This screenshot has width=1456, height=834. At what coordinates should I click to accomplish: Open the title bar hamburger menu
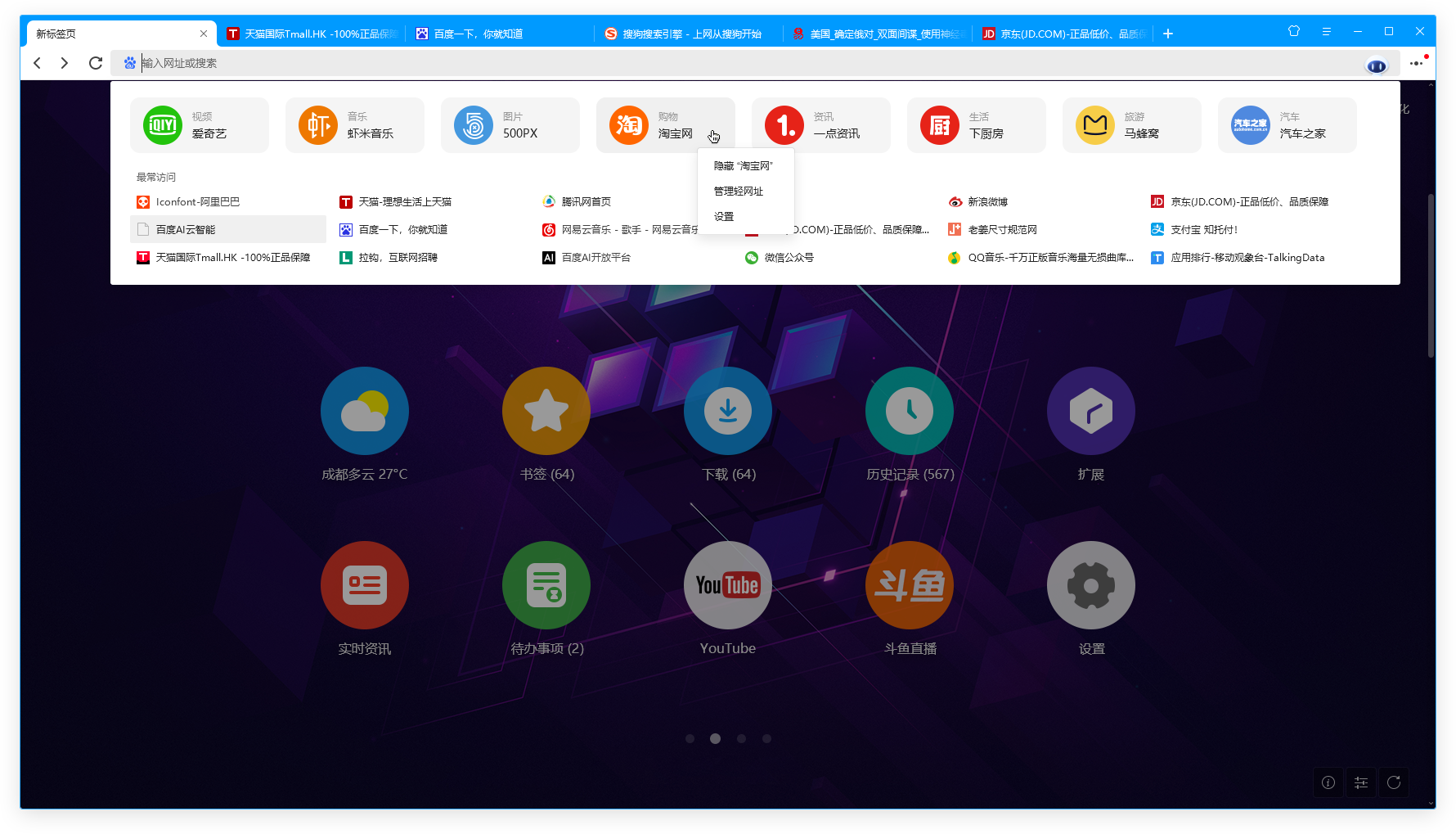coord(1326,31)
